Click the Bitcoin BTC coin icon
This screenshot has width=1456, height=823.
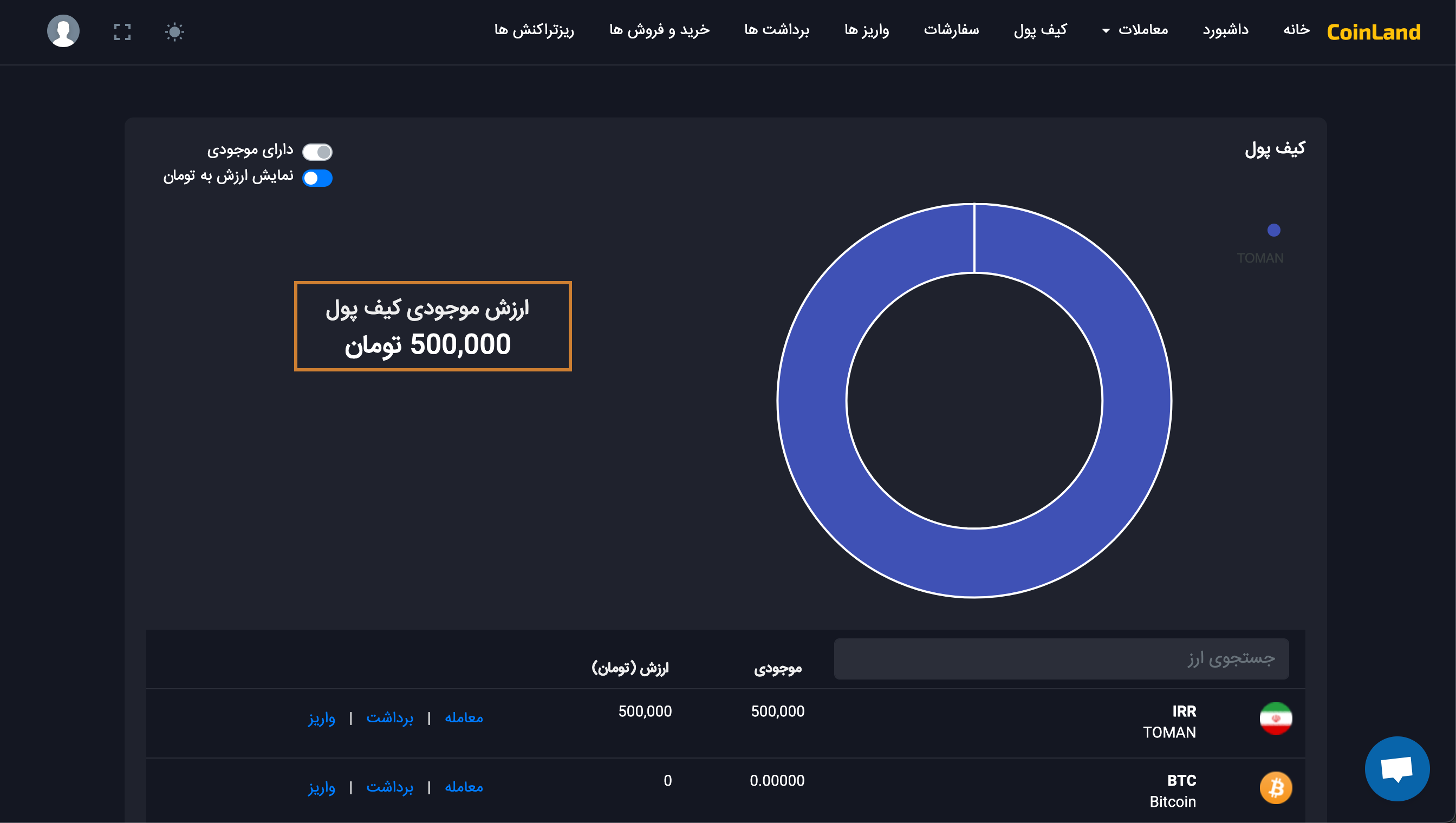tap(1275, 787)
